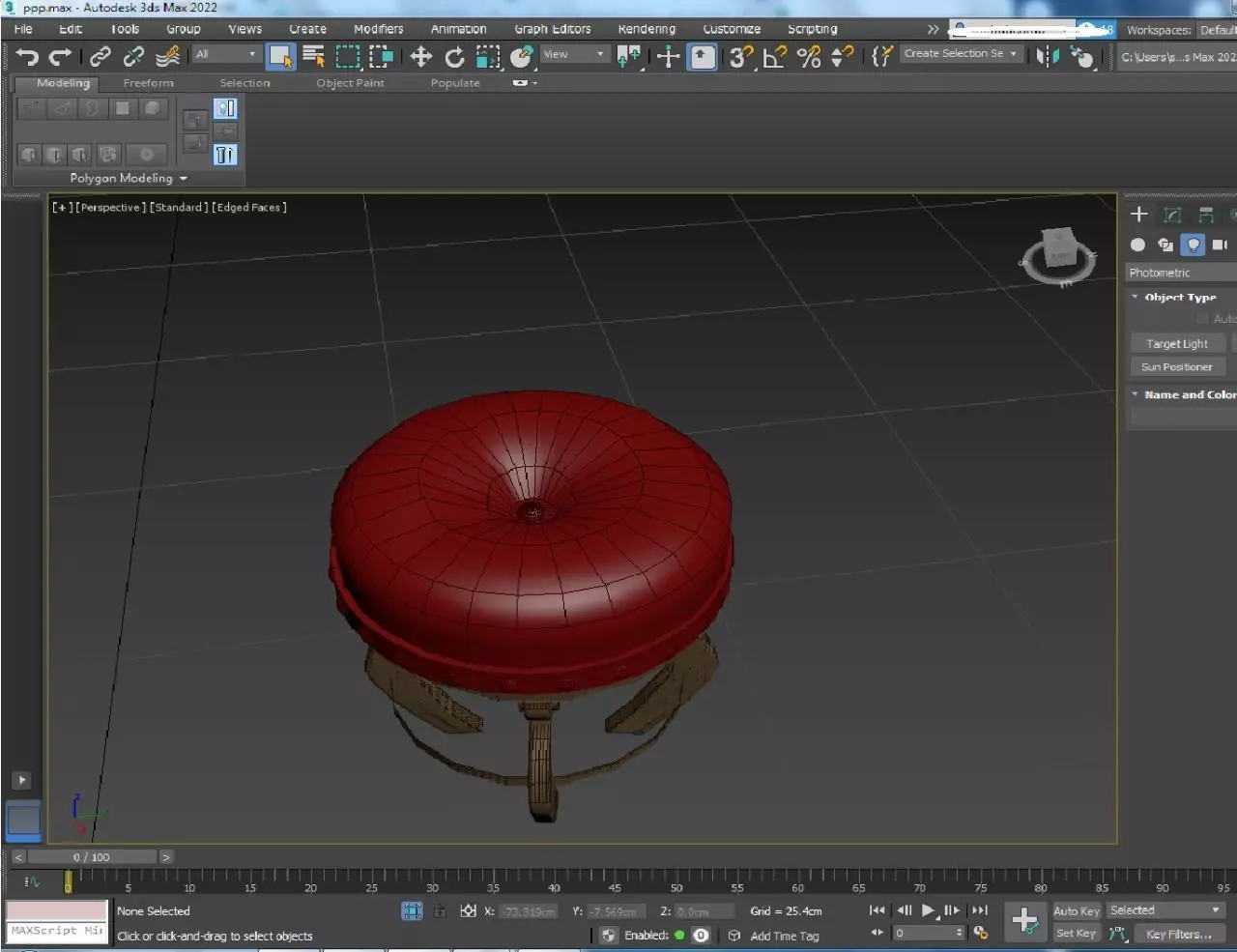Switch to the Freeform ribbon tab

tap(148, 83)
